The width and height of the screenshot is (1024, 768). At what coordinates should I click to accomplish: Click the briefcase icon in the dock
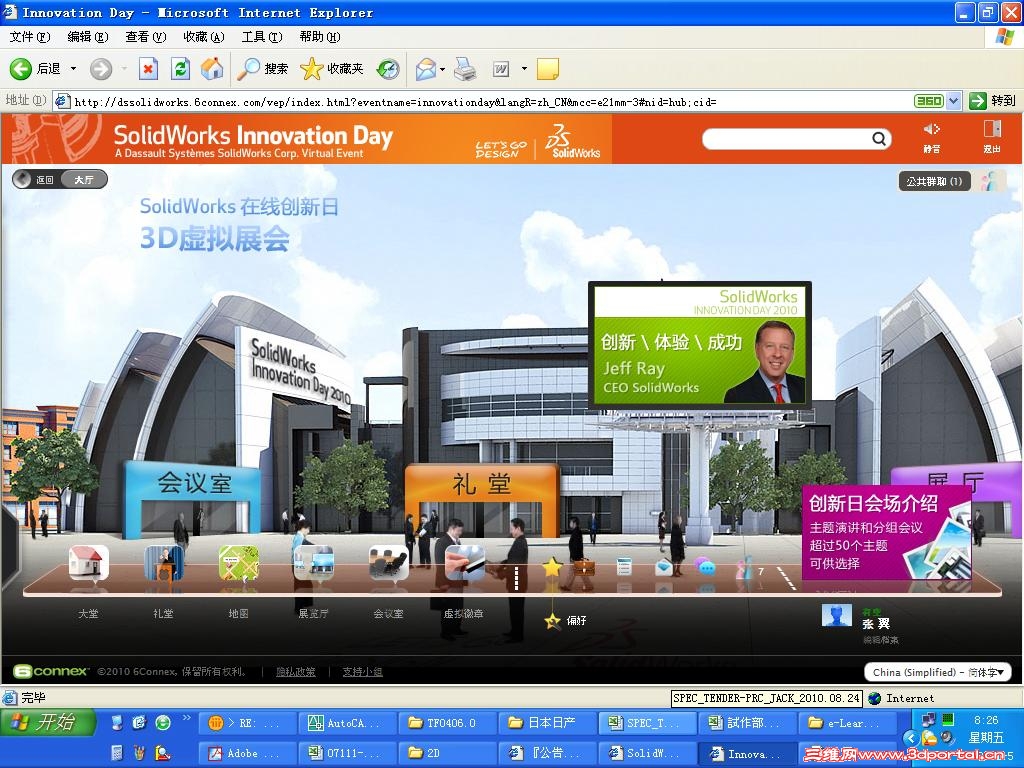(584, 567)
